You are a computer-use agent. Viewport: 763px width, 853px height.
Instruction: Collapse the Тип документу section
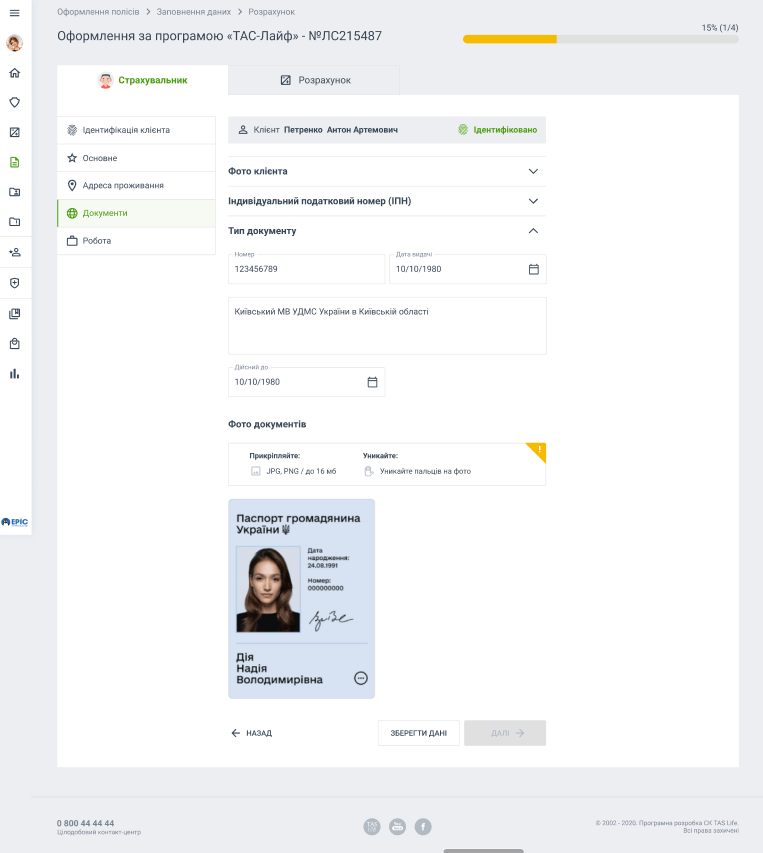[533, 231]
